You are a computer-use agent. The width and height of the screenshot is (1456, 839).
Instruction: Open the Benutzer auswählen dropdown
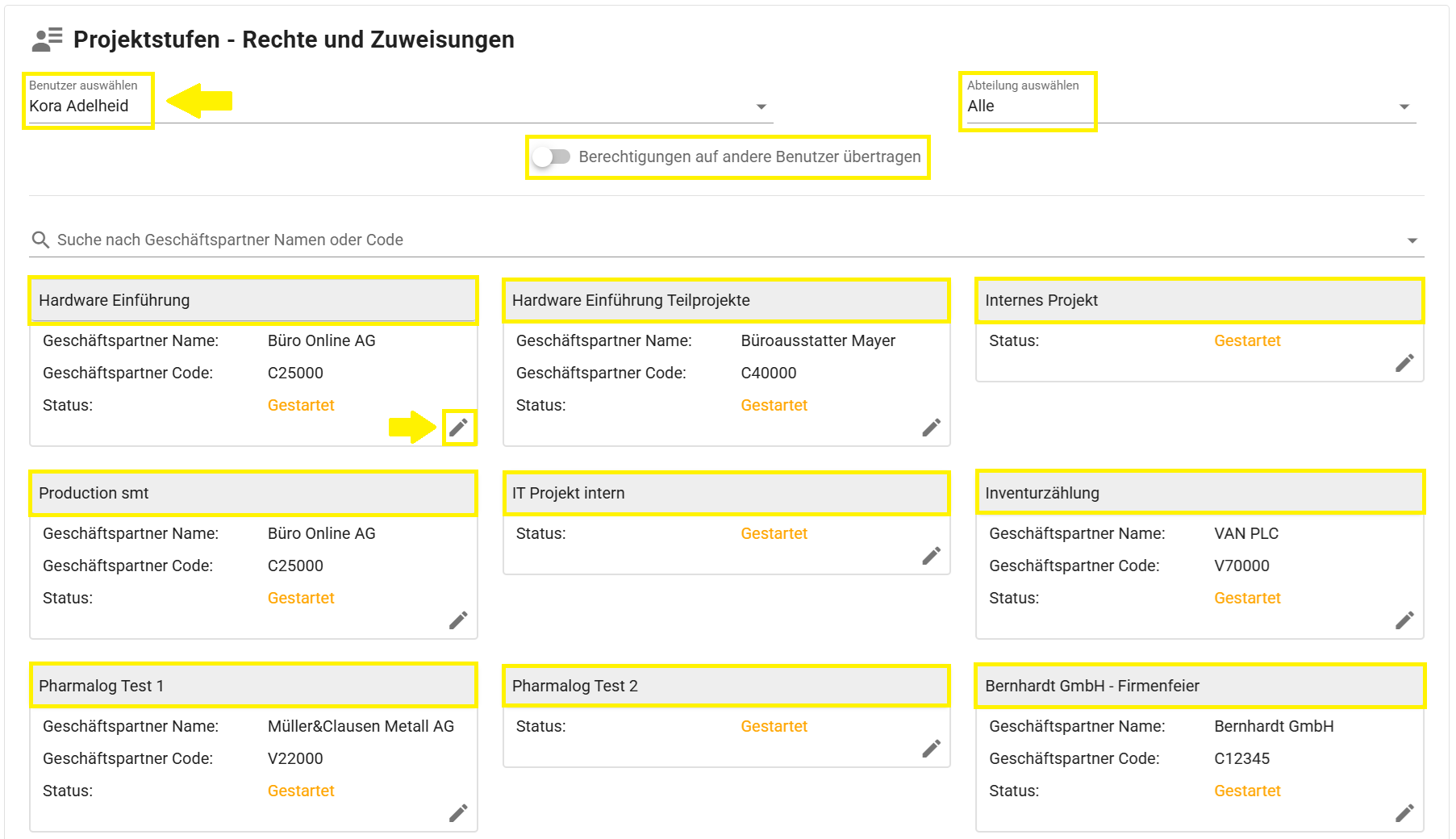[x=761, y=106]
